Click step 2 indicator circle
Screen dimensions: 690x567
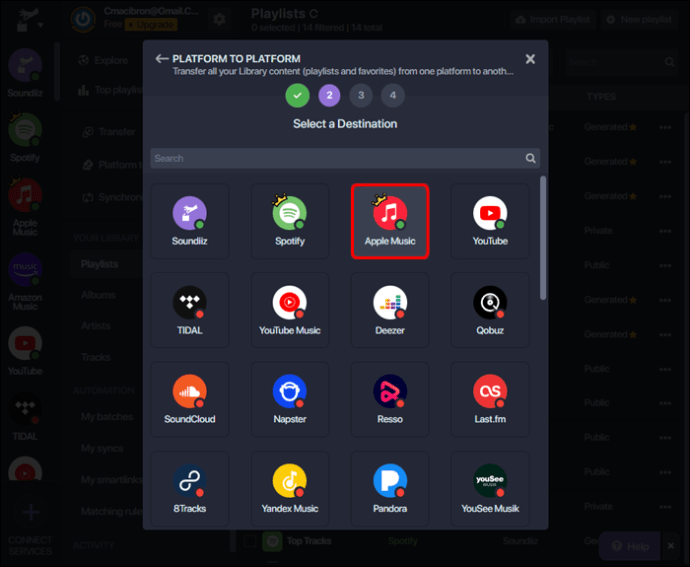click(329, 95)
